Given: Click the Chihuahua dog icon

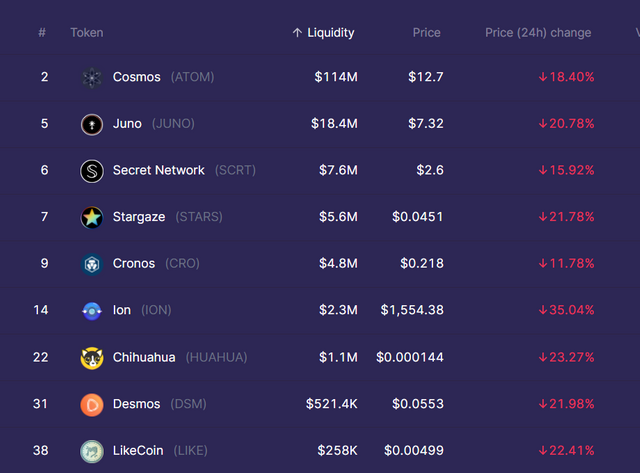Looking at the screenshot, I should coord(92,358).
